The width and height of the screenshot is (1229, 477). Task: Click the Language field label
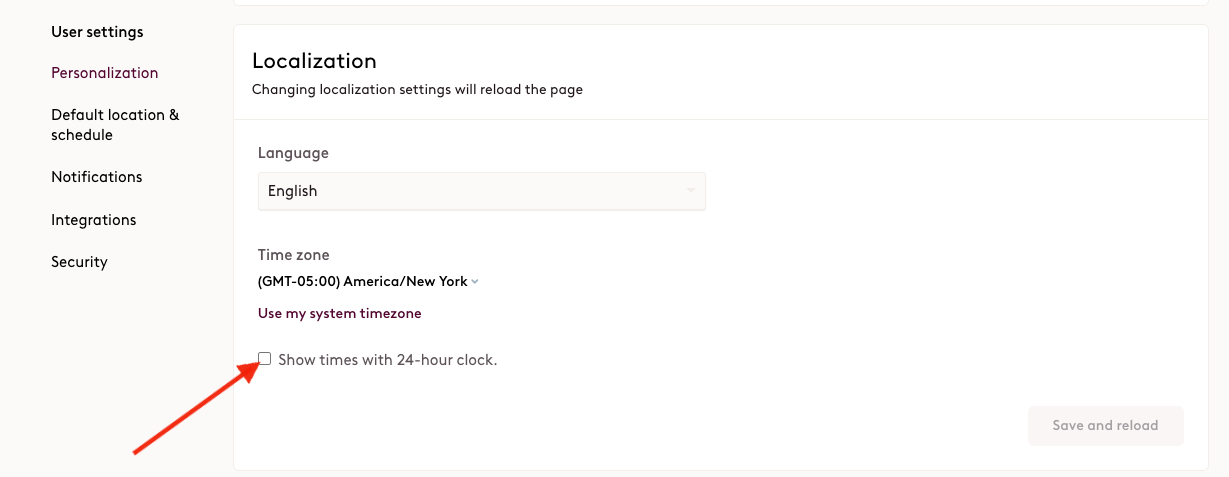[293, 153]
